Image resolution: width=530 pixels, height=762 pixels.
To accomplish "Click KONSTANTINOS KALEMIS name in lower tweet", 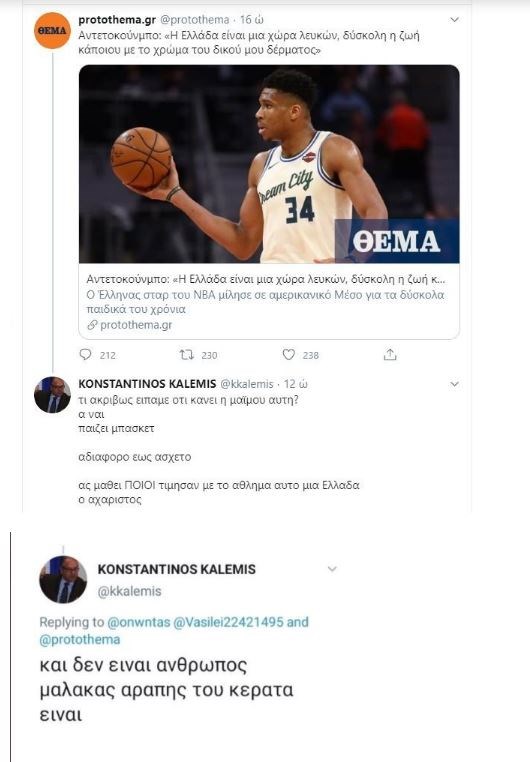I will 177,569.
